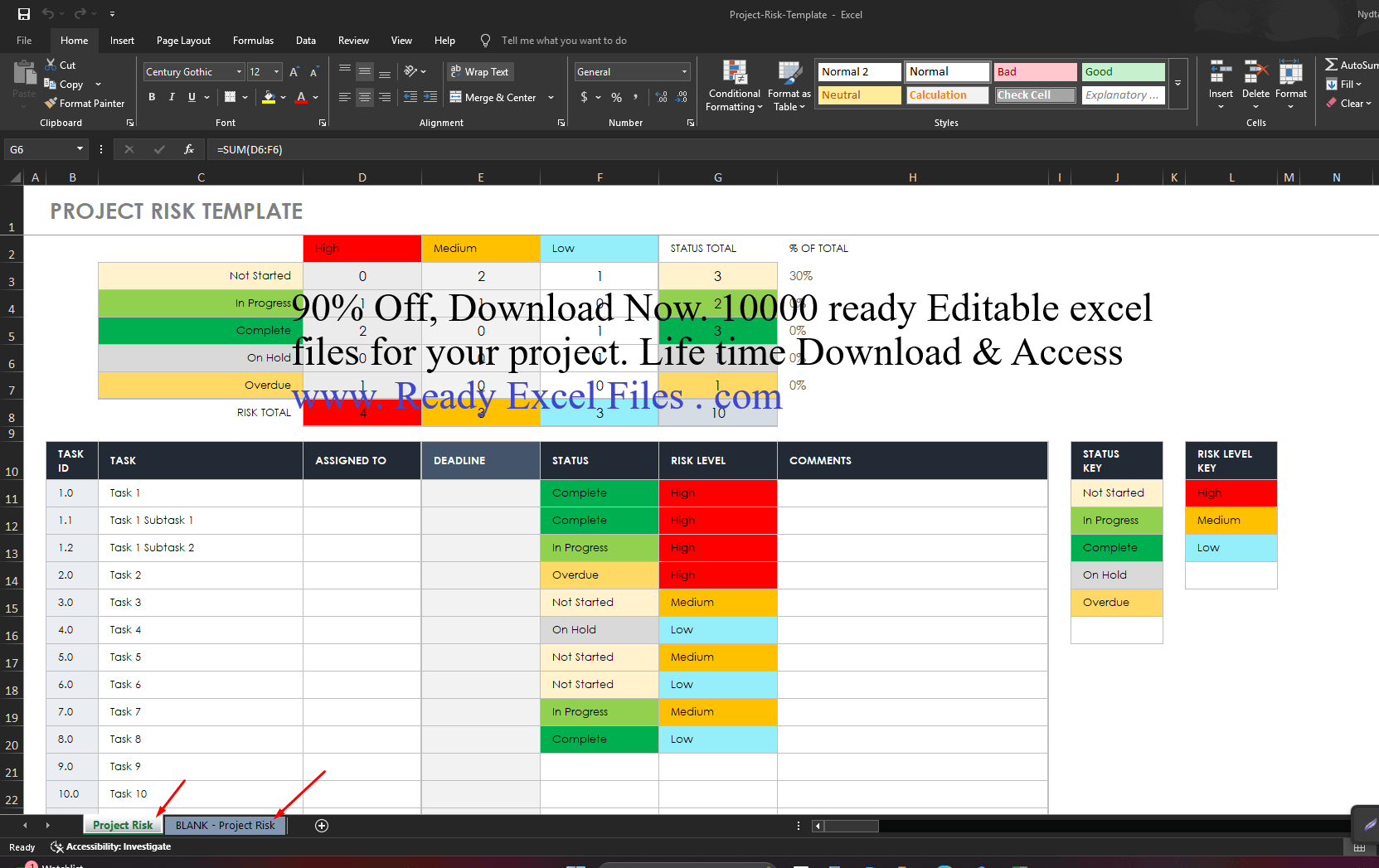Click the Increase Decimal icon
1379x868 pixels.
pyautogui.click(x=661, y=97)
